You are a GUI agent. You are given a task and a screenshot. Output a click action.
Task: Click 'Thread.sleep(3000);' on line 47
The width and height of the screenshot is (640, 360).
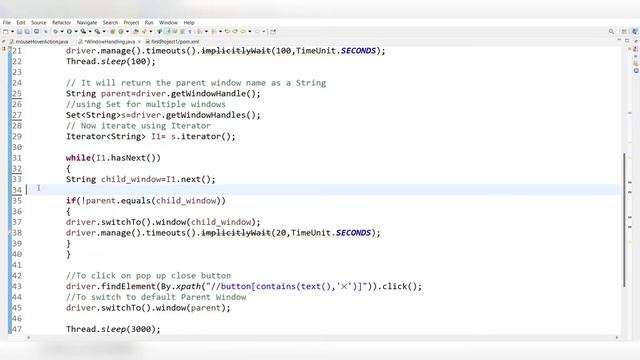[113, 329]
